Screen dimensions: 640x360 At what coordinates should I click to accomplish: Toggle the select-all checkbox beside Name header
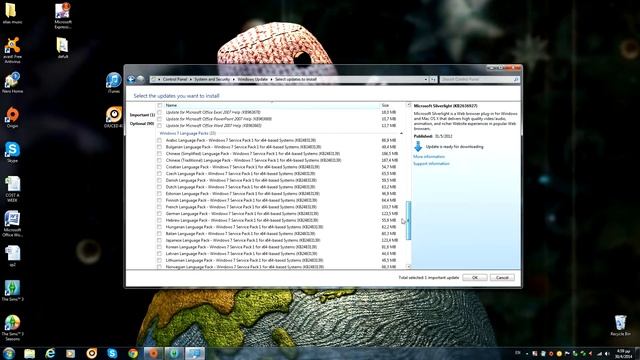click(x=160, y=105)
